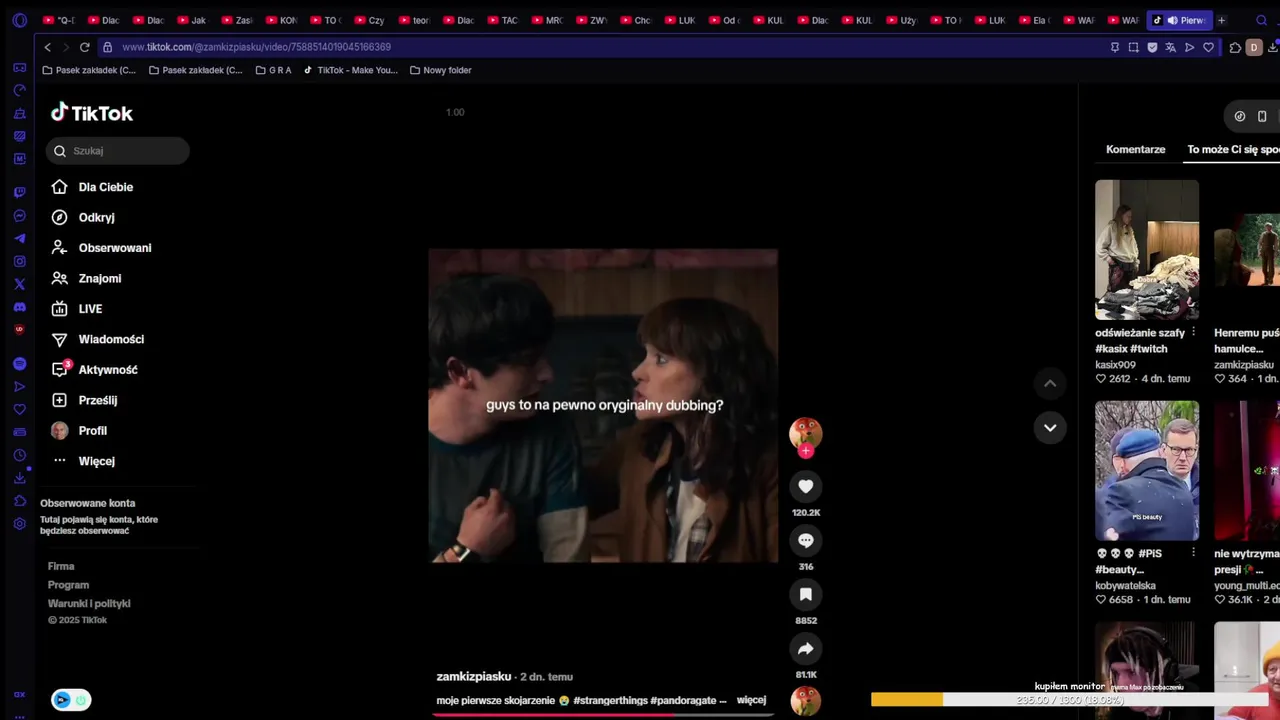Open browser history clock in sidebar
Screen dimensions: 1280x720
(x=19, y=455)
